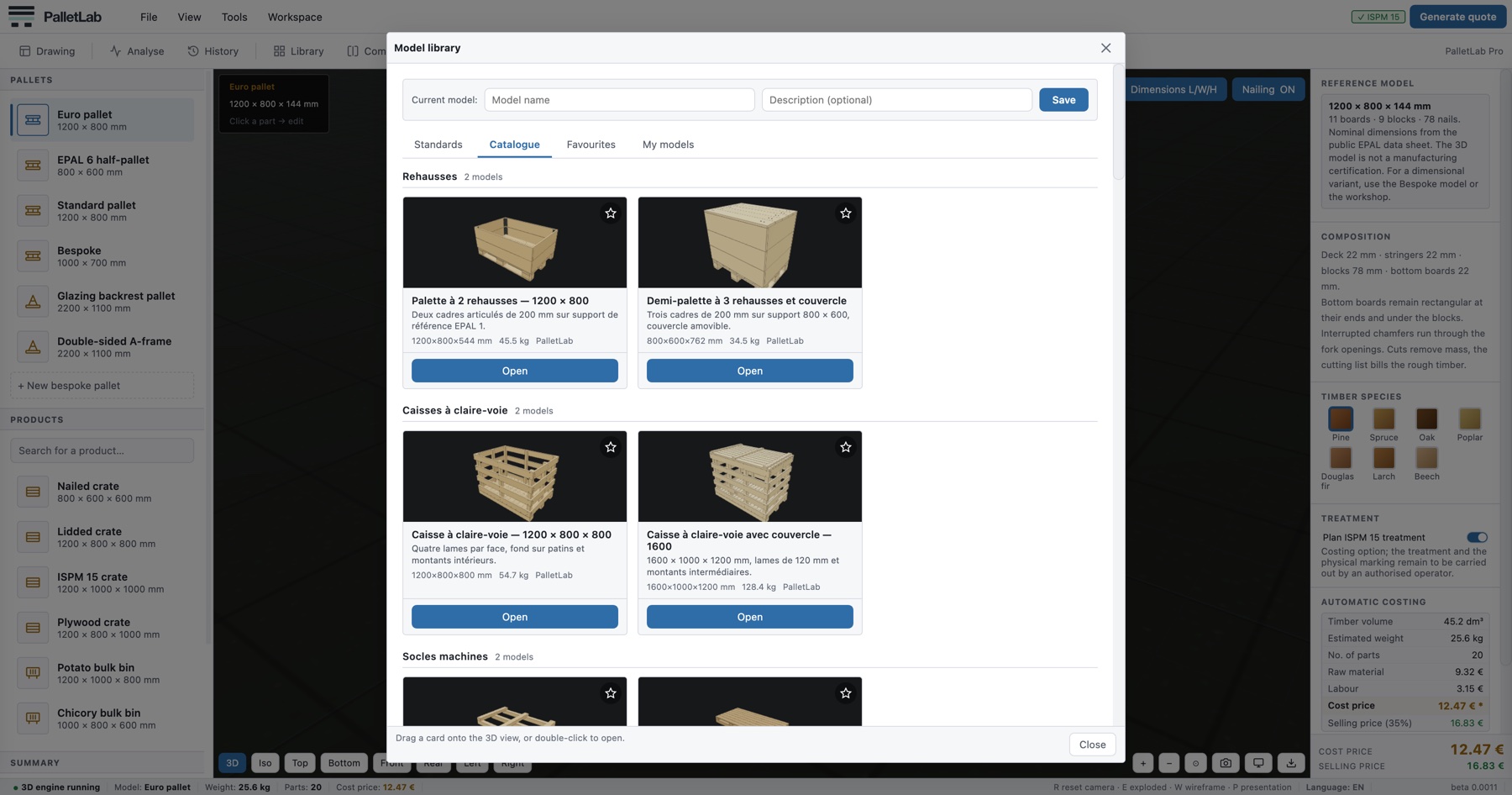Click the download icon in the 3D view
The height and width of the screenshot is (795, 1512).
[1291, 763]
